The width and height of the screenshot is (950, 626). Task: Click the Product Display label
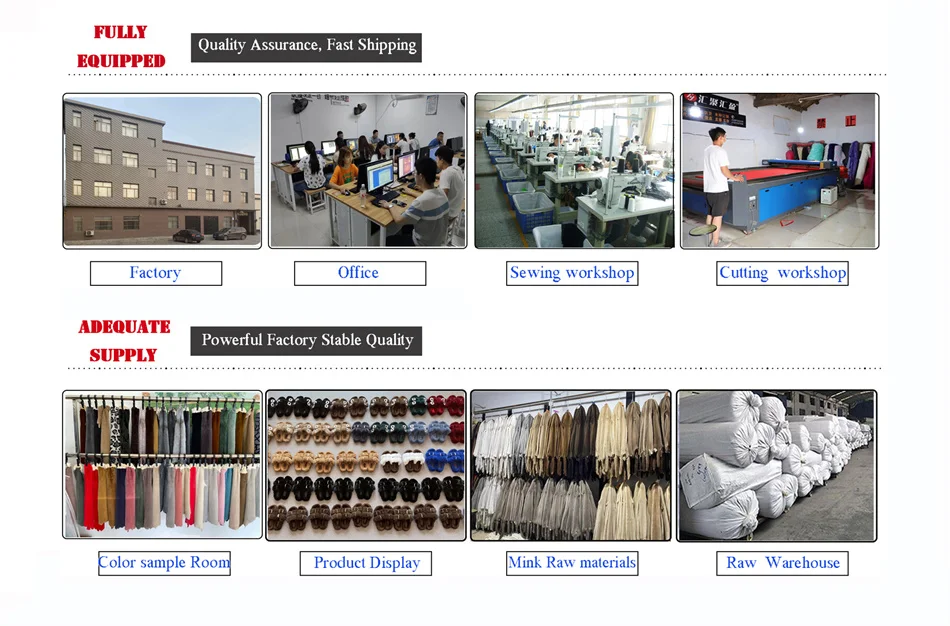coord(366,563)
